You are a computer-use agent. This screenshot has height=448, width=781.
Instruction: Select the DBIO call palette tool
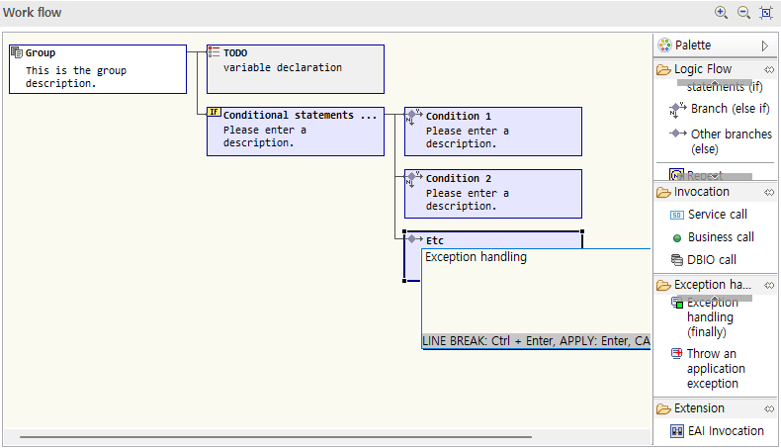[x=712, y=260]
